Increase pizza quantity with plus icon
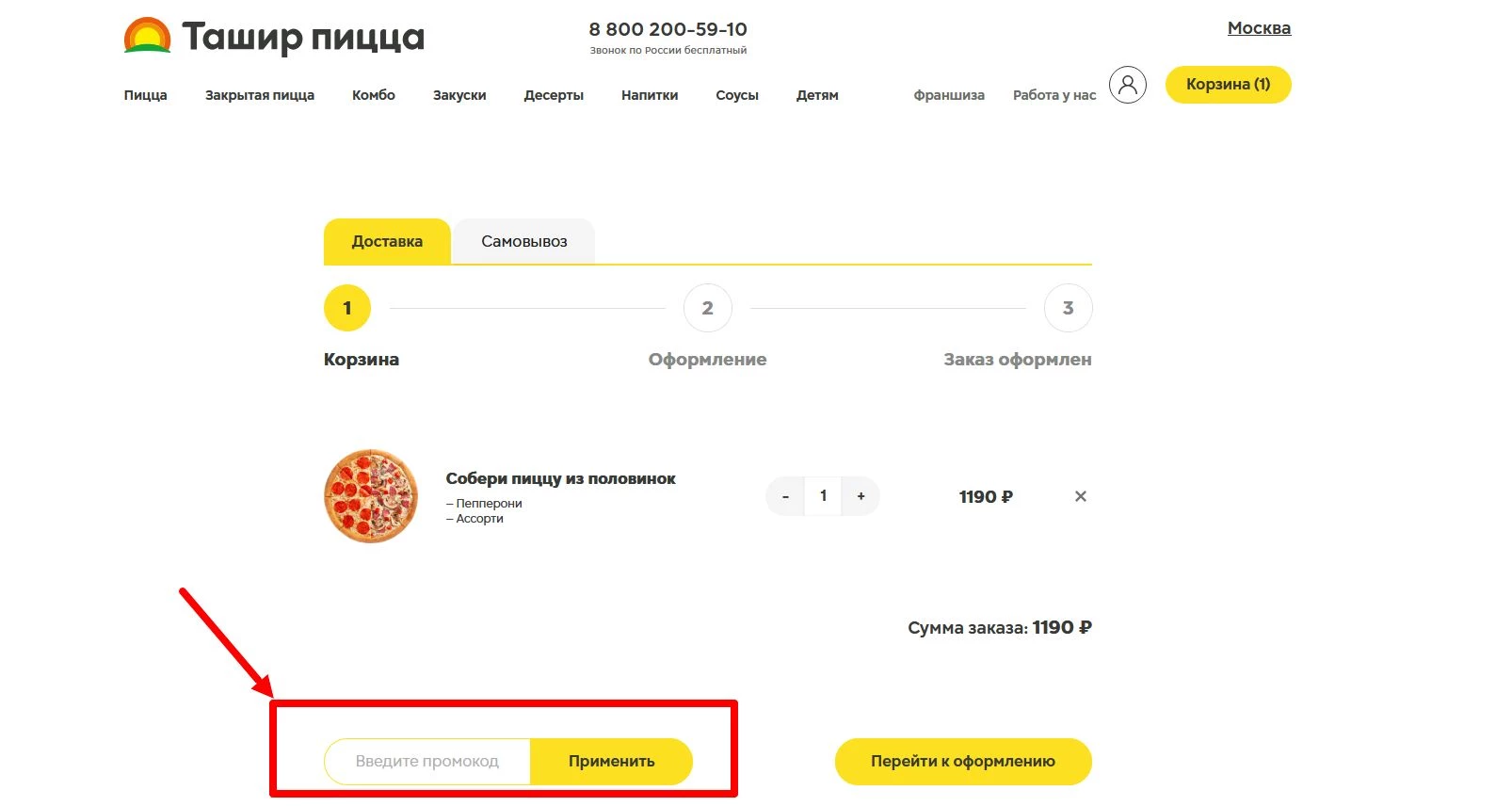The width and height of the screenshot is (1512, 806). pyautogui.click(x=860, y=496)
